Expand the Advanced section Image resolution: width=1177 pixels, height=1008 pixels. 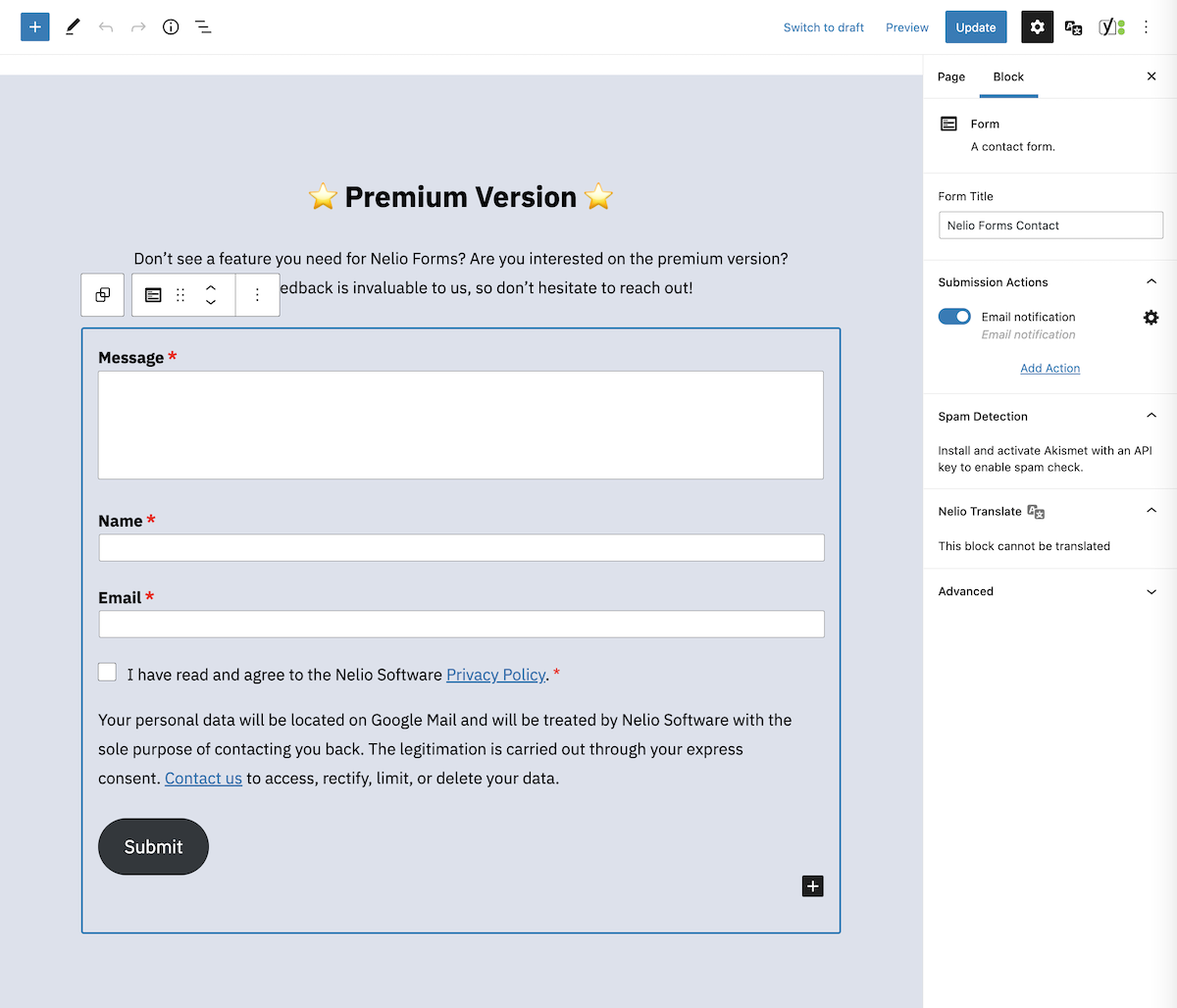click(1151, 591)
